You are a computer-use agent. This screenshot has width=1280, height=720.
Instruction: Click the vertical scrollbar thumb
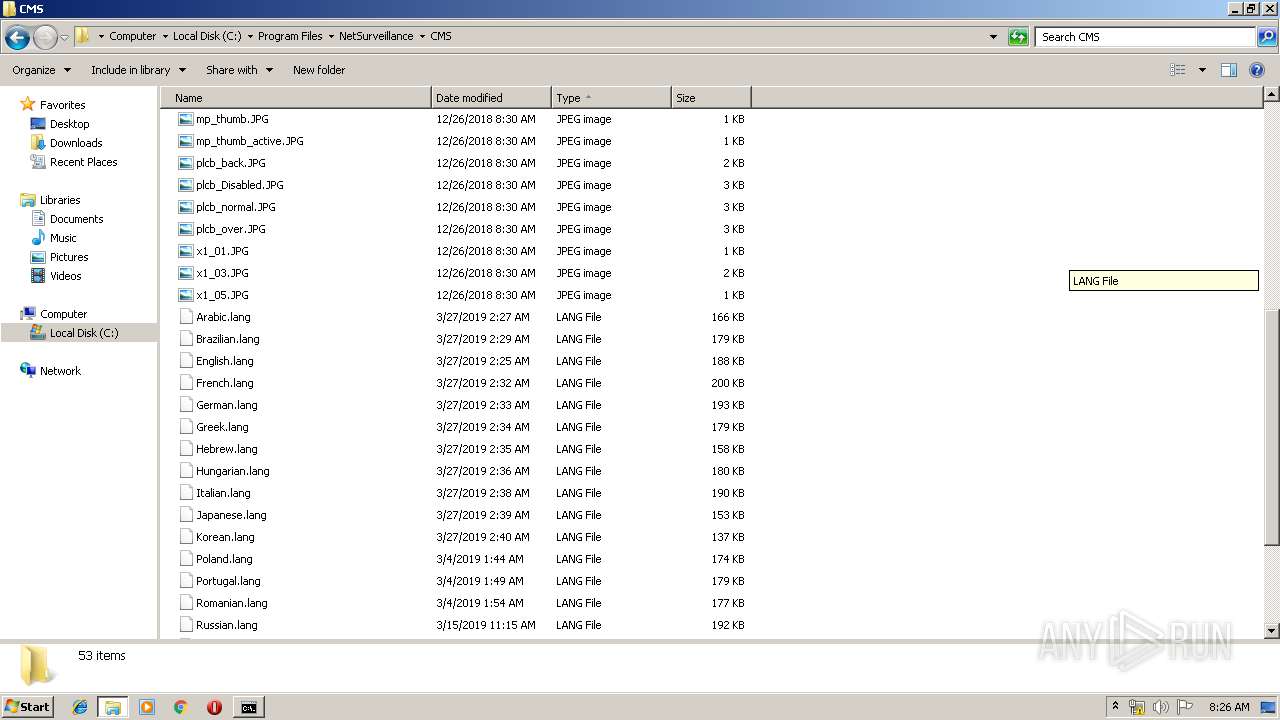[1272, 427]
